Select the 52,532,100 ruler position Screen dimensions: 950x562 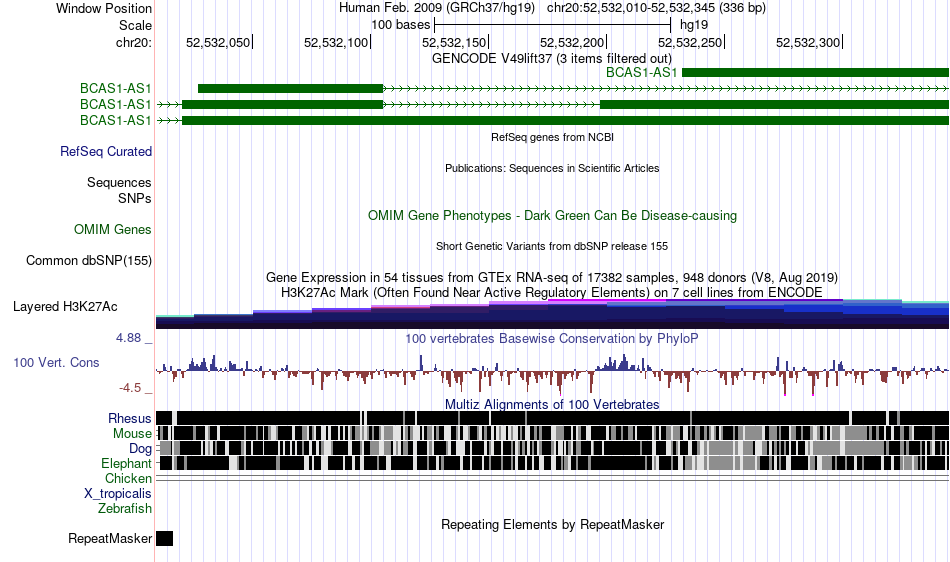[336, 42]
